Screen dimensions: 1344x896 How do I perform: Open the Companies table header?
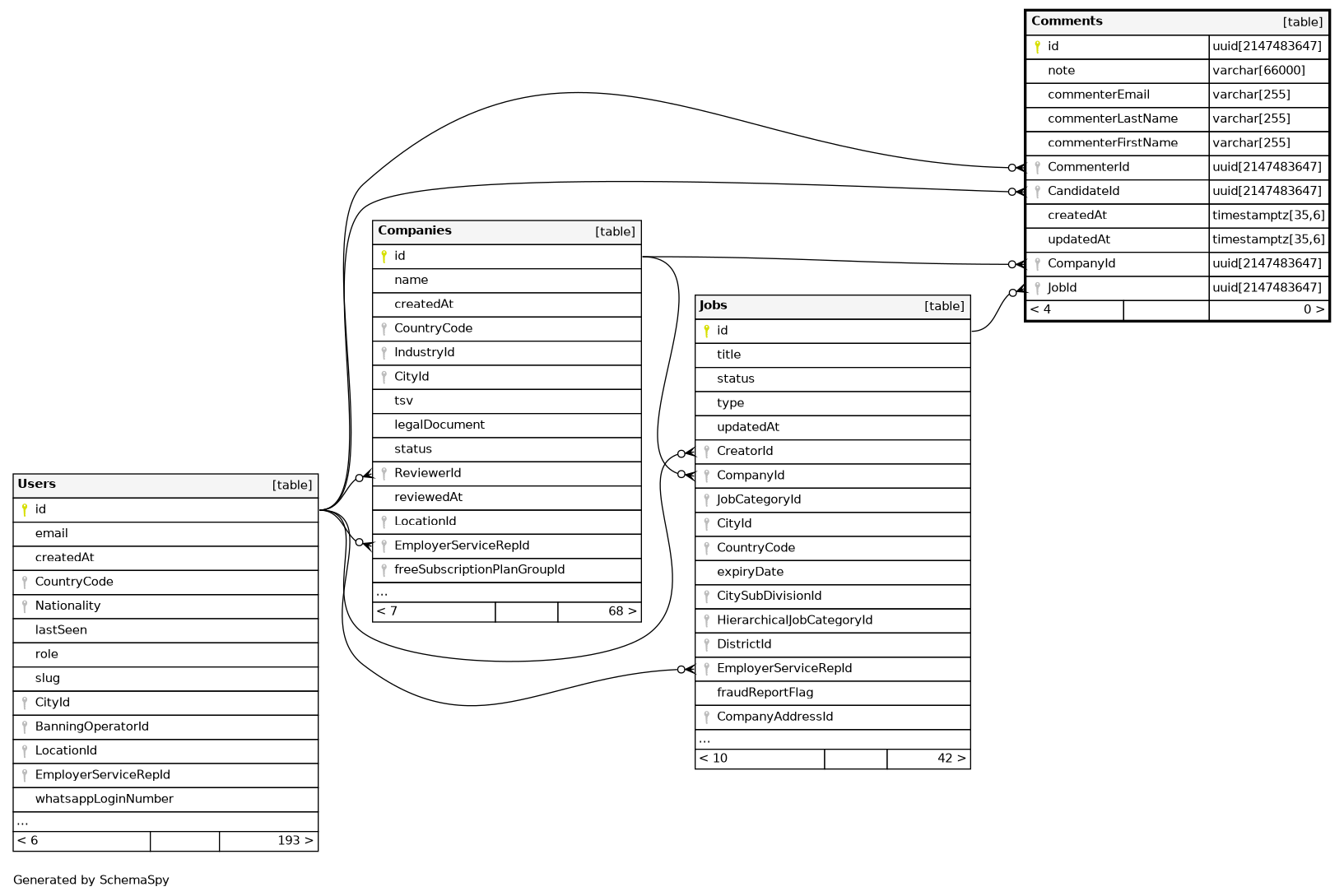click(x=415, y=231)
